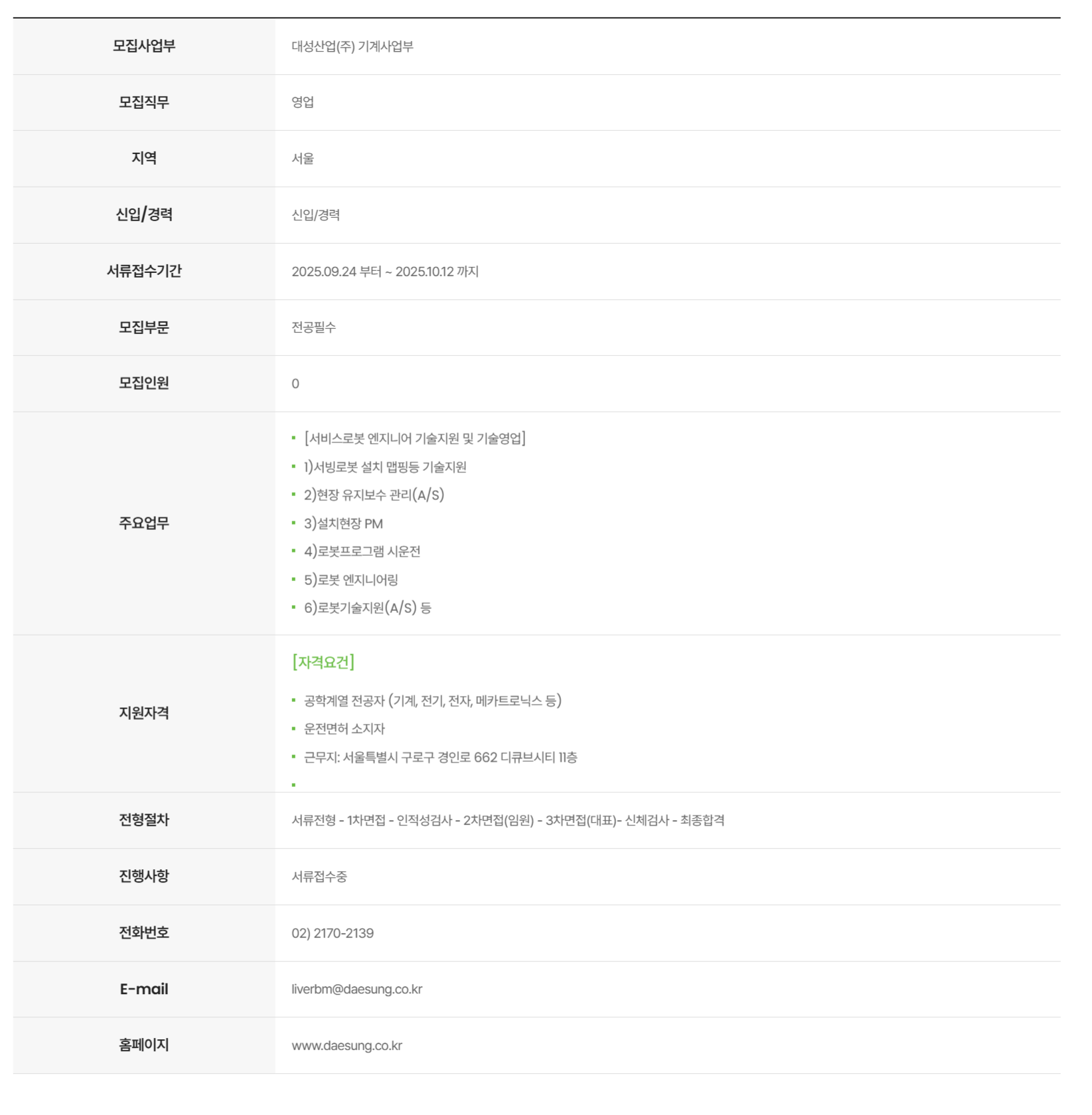Click the 지역 value 서울

click(x=303, y=158)
